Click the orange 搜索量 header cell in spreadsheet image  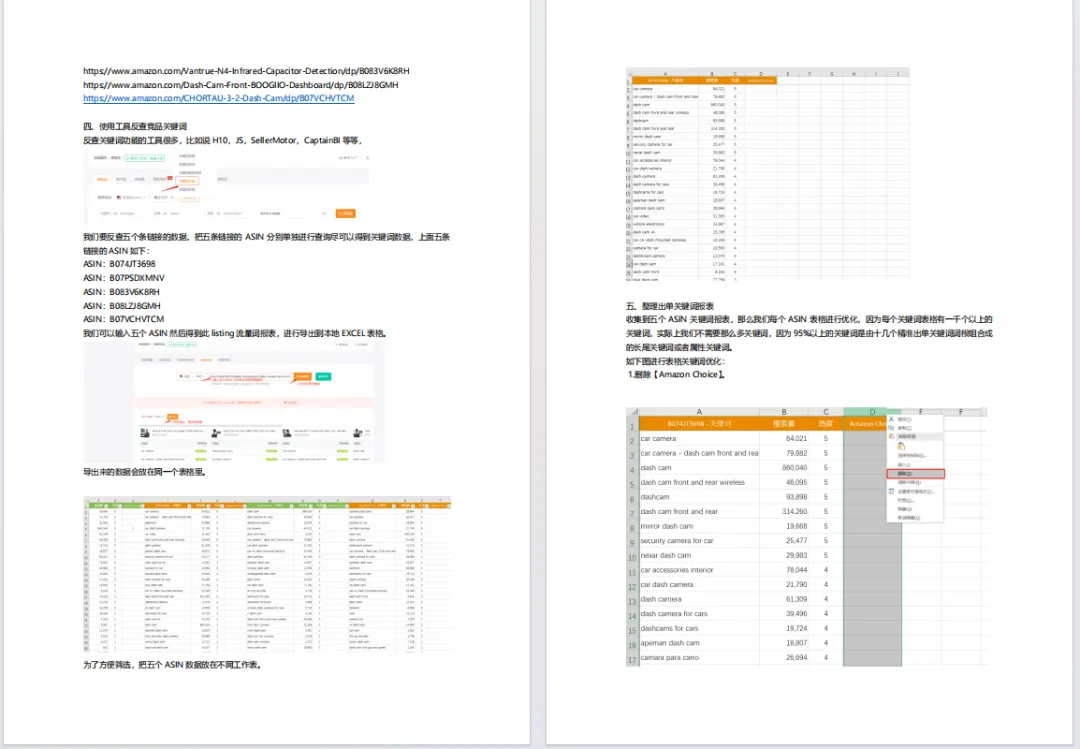point(784,424)
